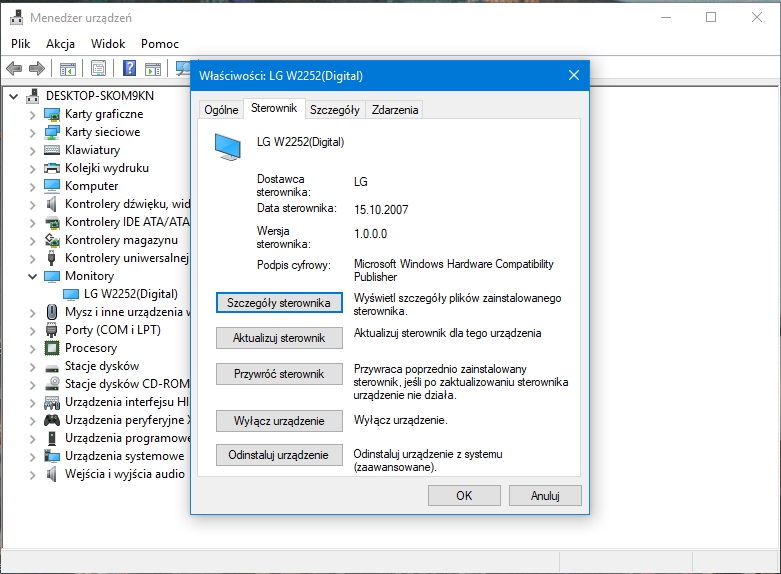This screenshot has height=574, width=781.
Task: Select the Kolejki wydruku tree label
Action: click(107, 168)
